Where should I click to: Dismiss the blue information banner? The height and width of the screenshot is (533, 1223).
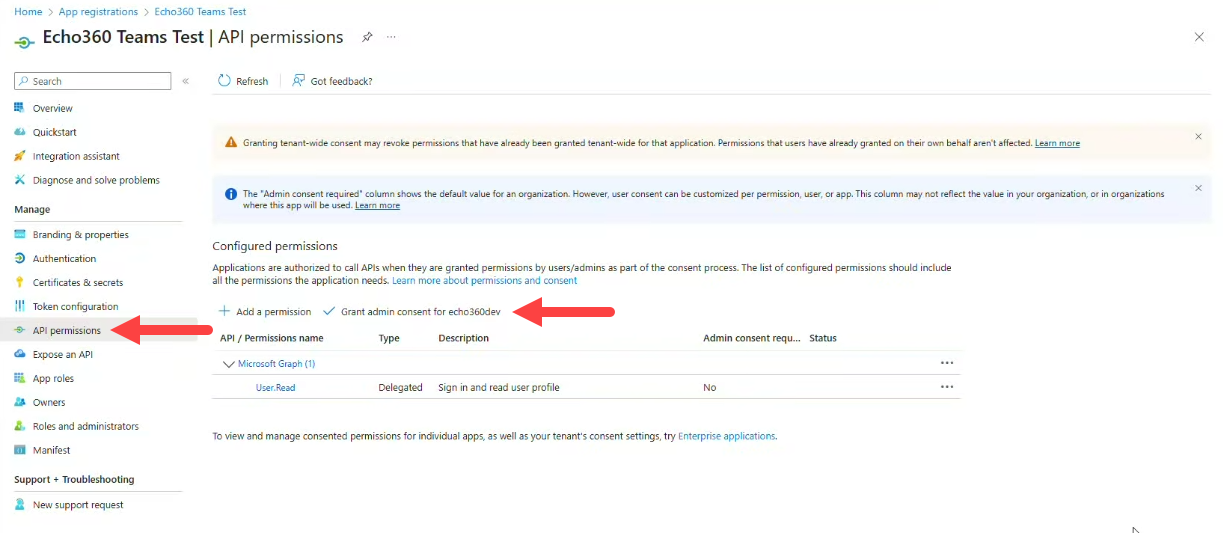point(1198,187)
